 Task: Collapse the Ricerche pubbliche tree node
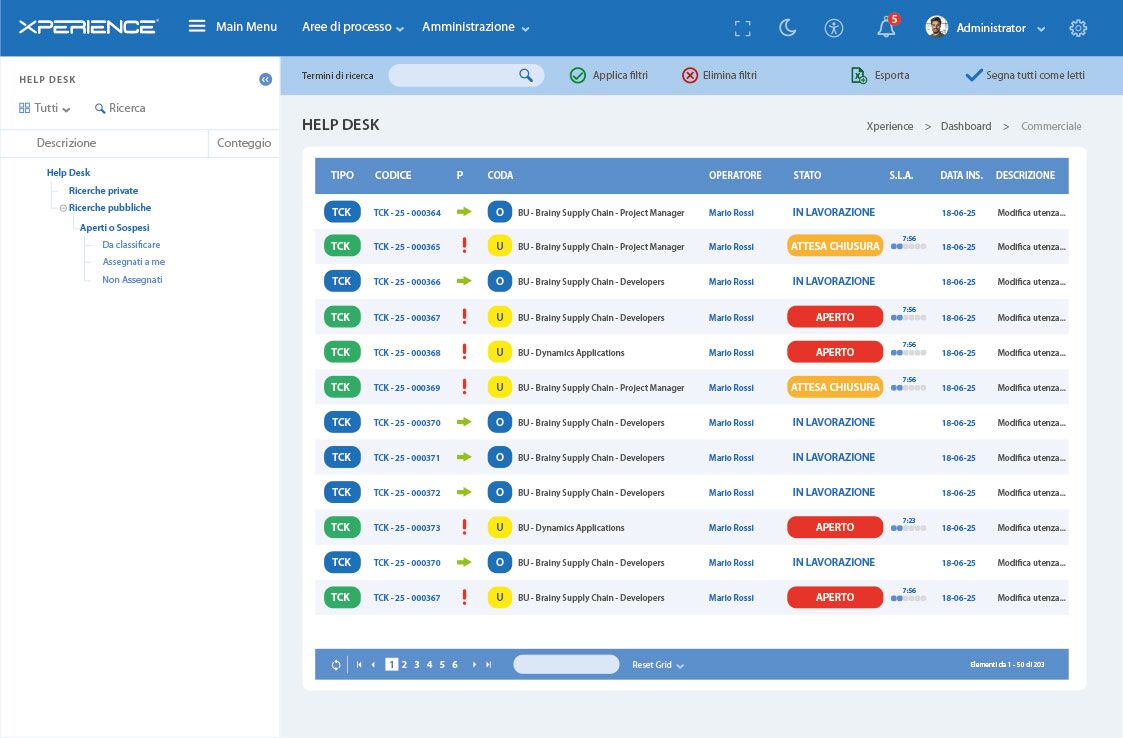click(x=63, y=208)
